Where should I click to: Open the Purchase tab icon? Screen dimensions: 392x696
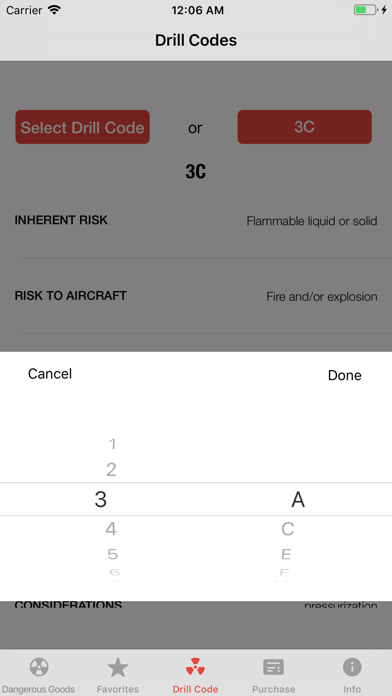(273, 667)
